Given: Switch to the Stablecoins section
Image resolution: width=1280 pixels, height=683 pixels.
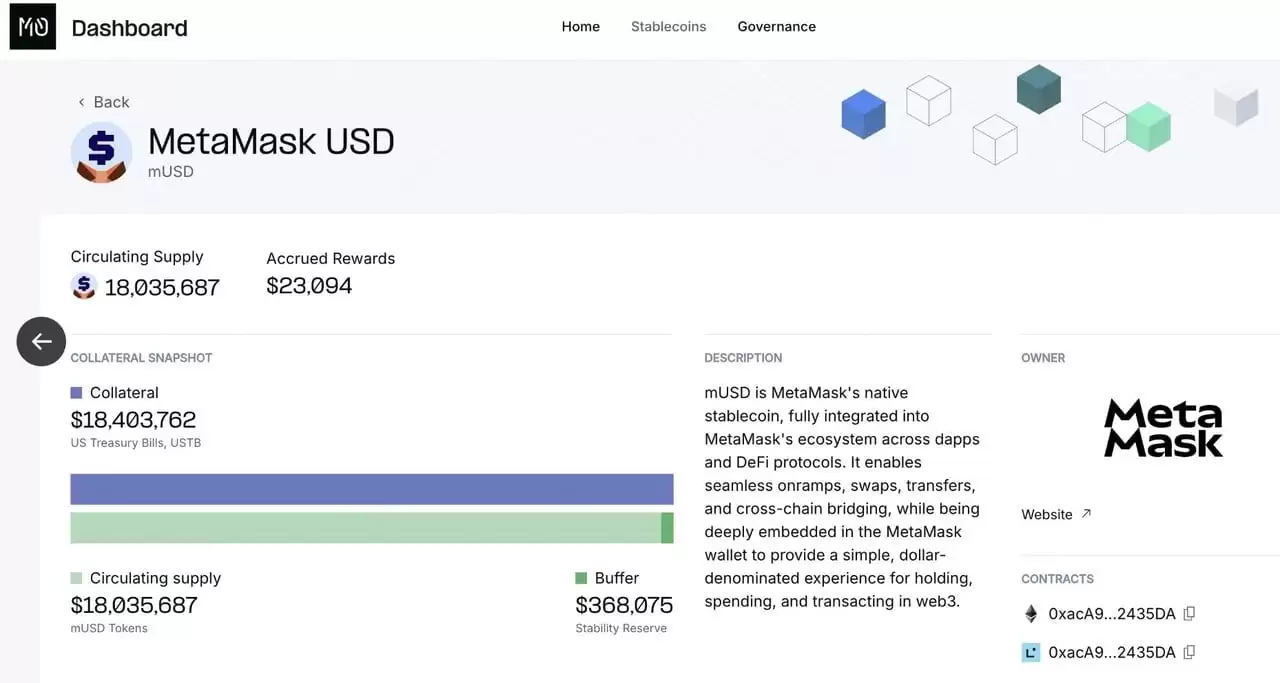Looking at the screenshot, I should pos(668,26).
